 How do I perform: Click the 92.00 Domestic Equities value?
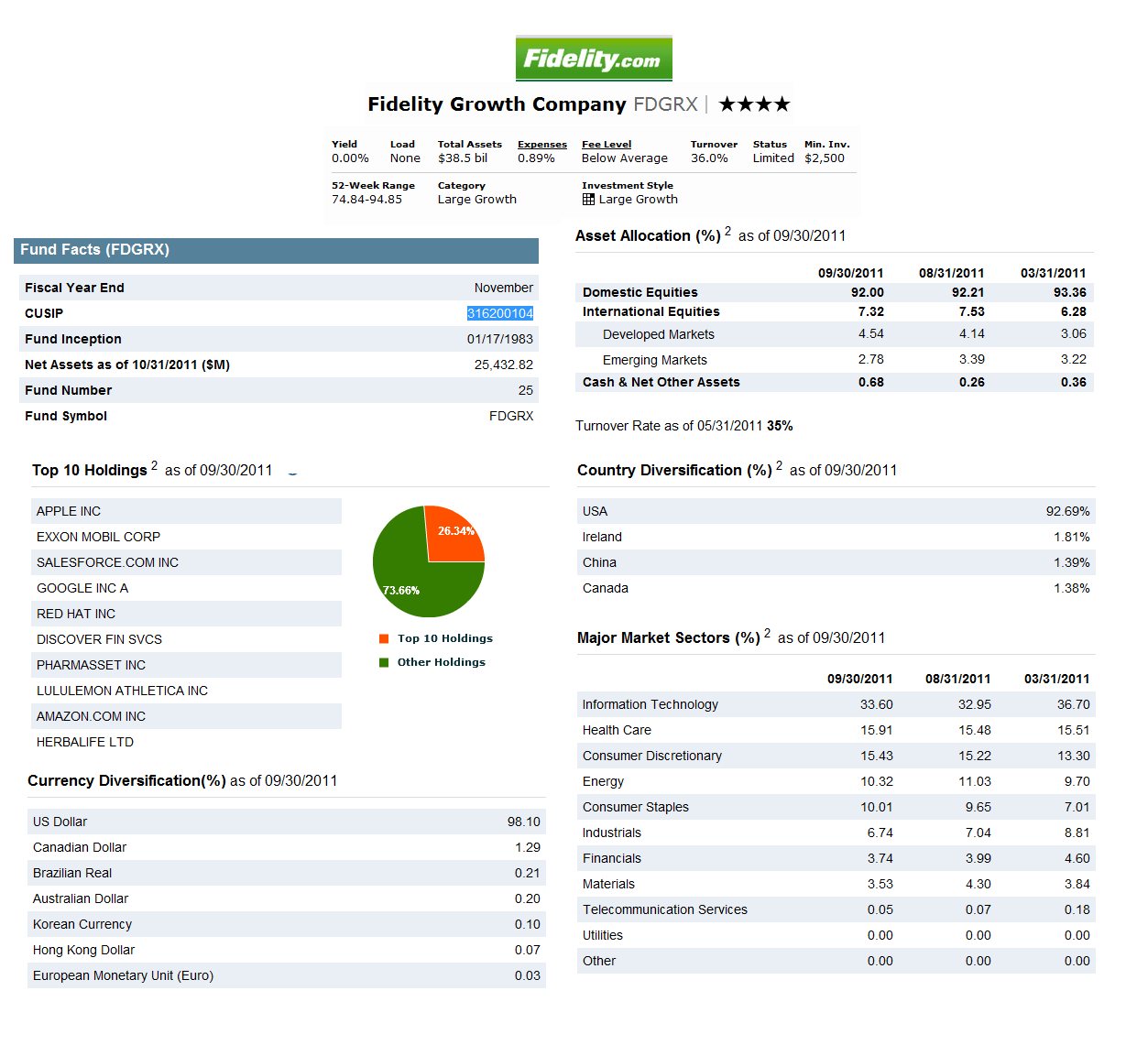[x=868, y=292]
